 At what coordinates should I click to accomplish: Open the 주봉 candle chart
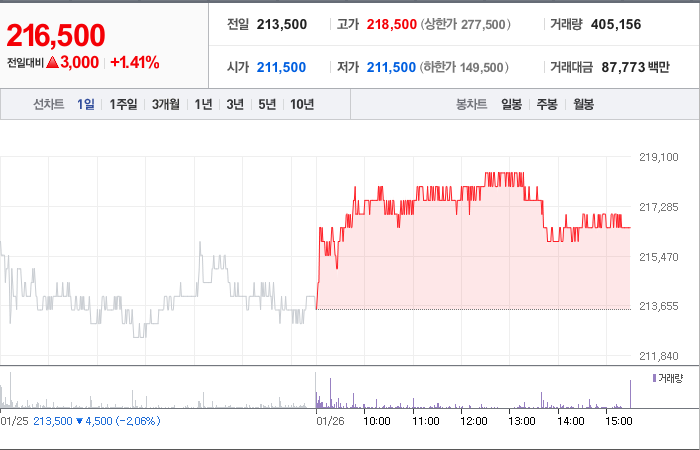547,104
